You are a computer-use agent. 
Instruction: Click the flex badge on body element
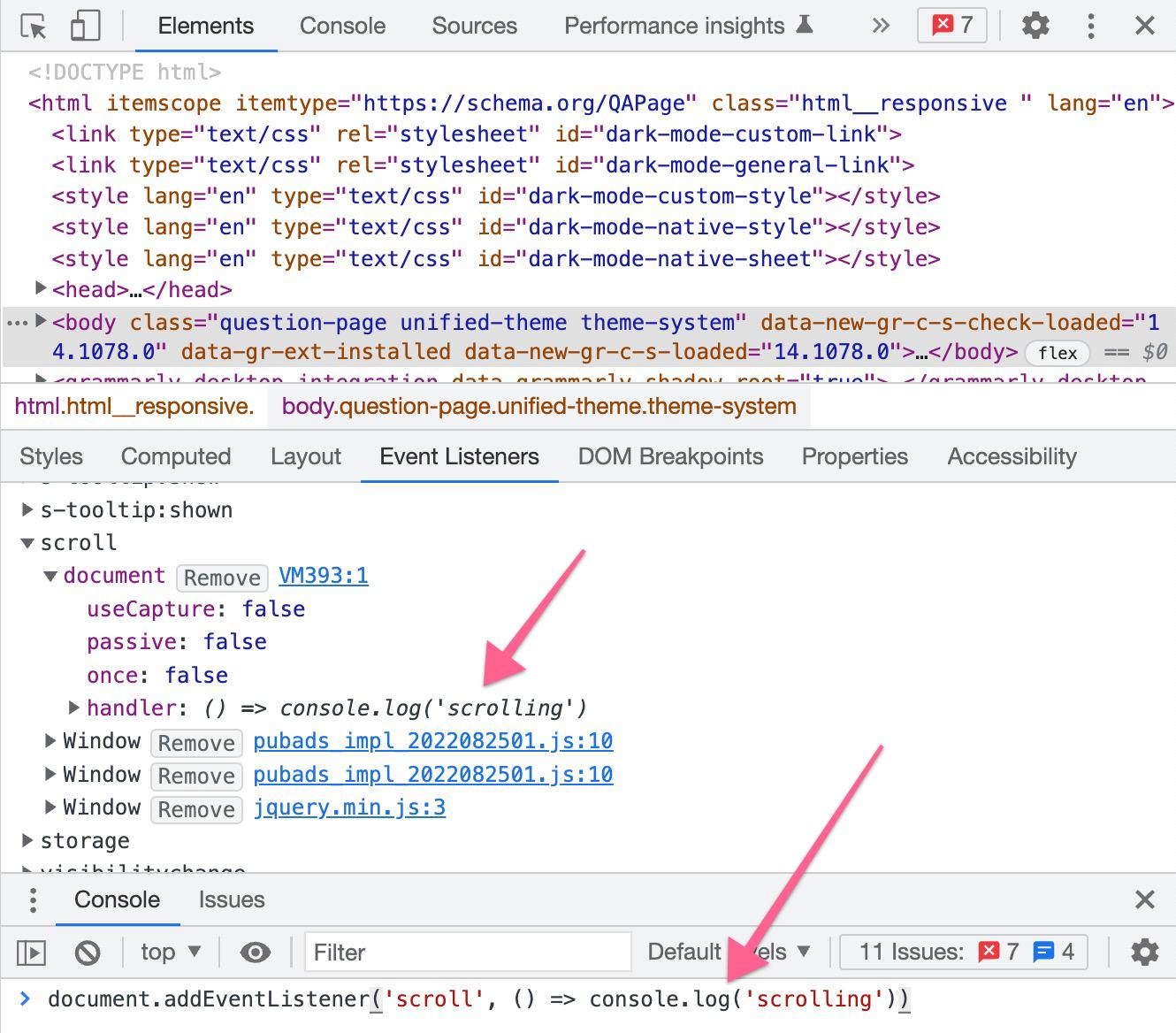1058,353
